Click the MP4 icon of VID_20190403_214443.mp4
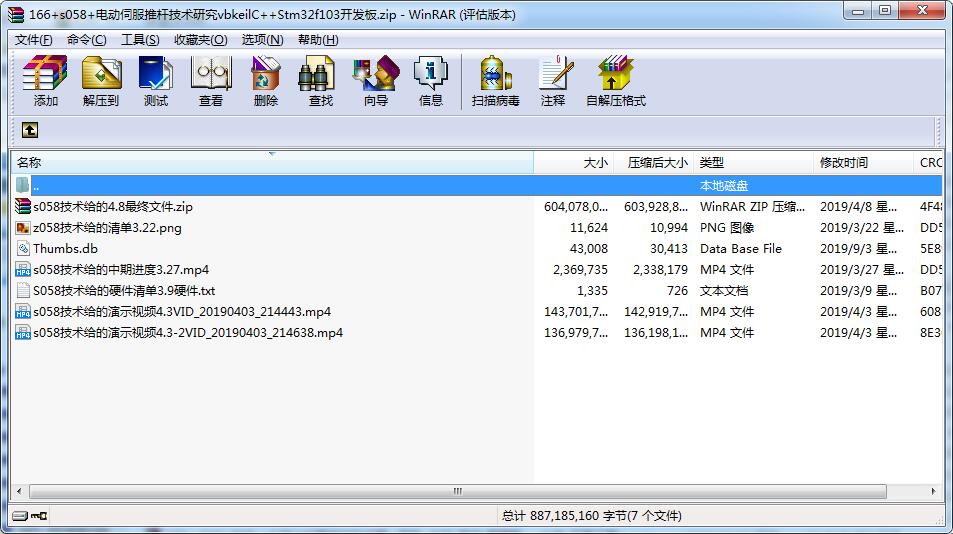This screenshot has height=534, width=953. (23, 312)
